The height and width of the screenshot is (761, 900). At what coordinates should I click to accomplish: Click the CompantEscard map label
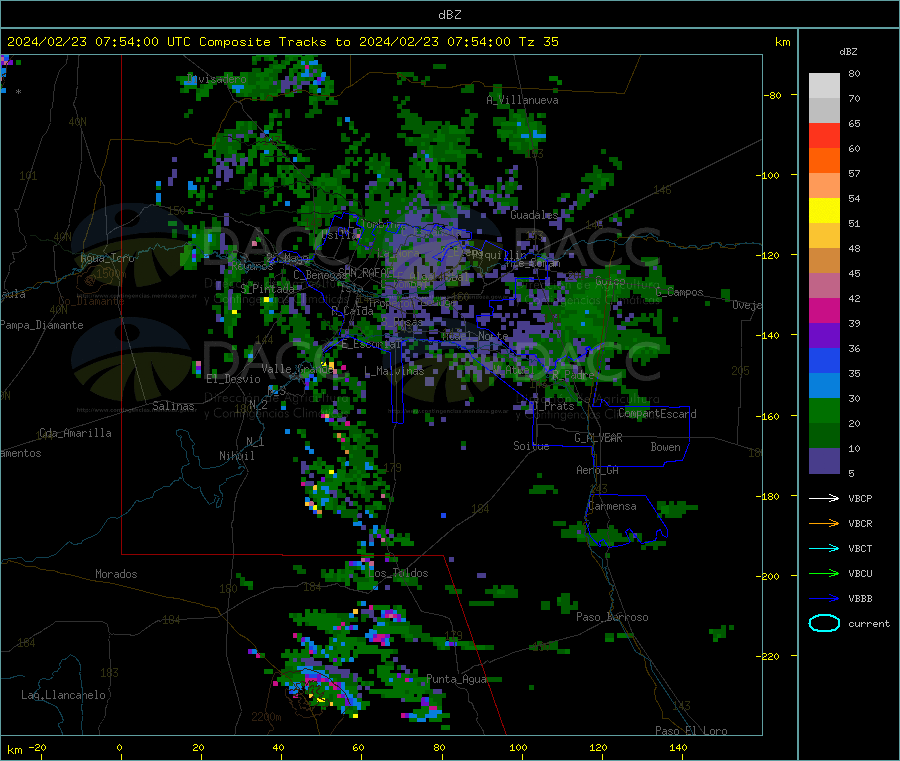tap(657, 413)
